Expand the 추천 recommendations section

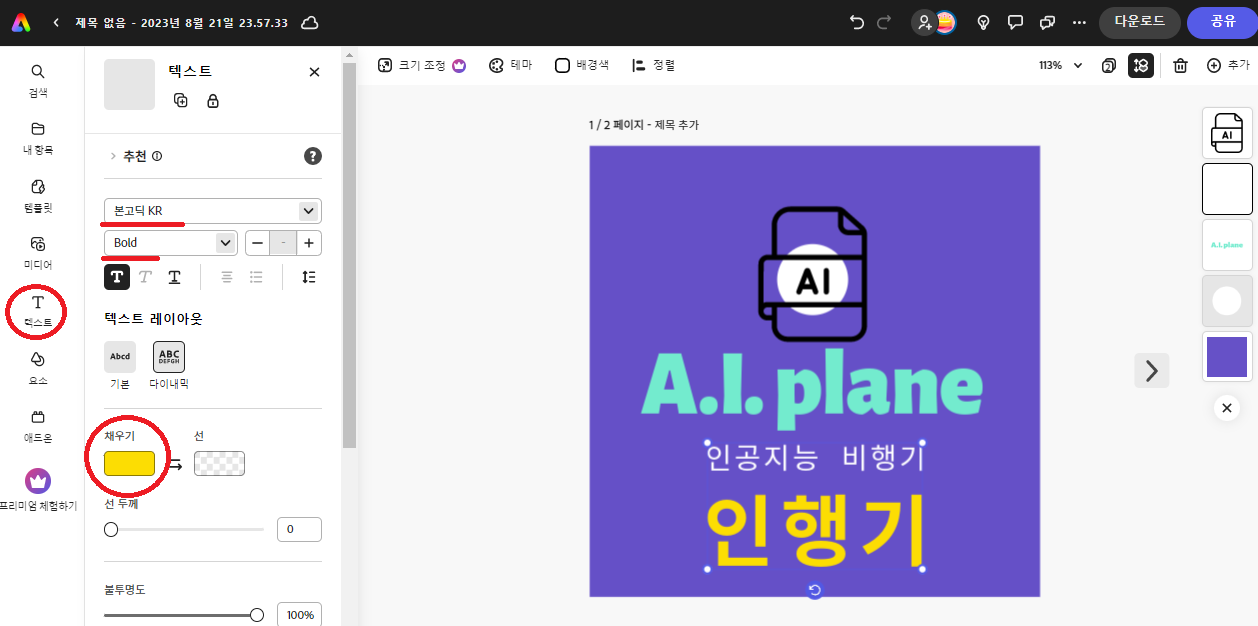point(136,156)
